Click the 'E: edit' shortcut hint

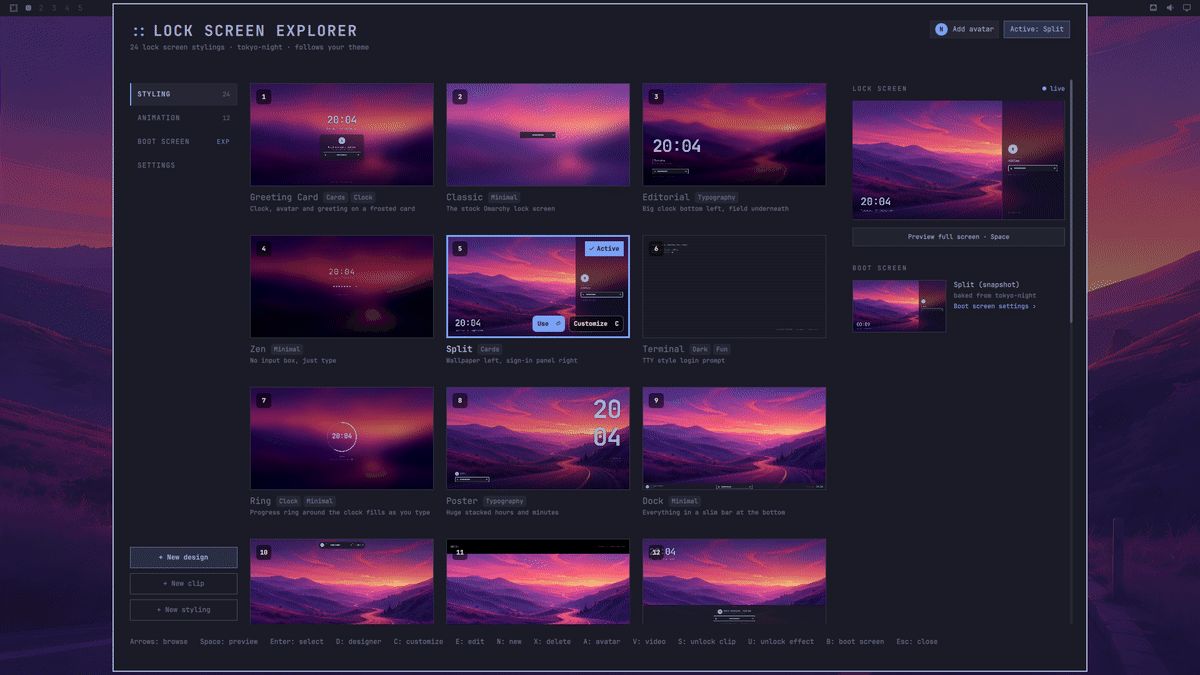point(469,642)
